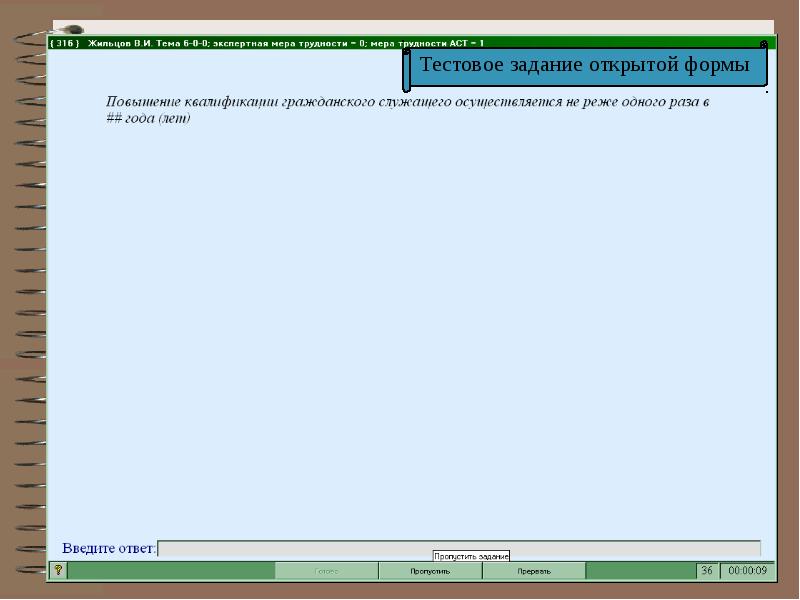Click the Пропустить задание tooltip
Viewport: 800px width, 600px height.
(x=471, y=556)
